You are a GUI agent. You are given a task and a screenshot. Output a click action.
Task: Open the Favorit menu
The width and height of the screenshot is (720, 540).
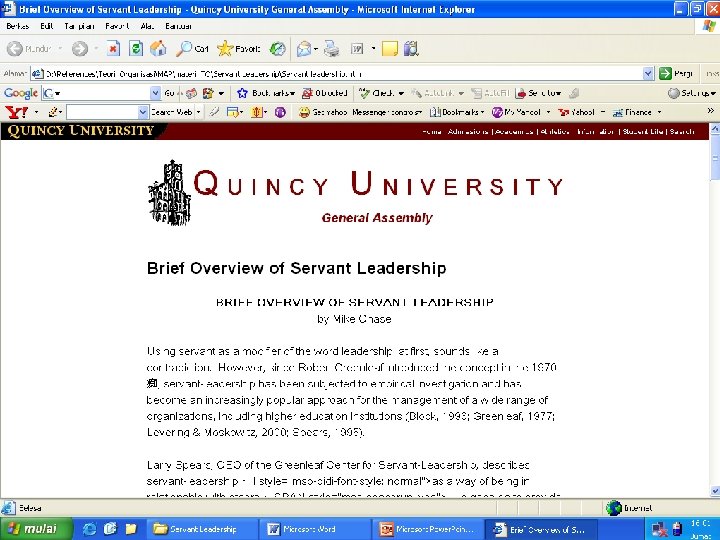tap(117, 26)
